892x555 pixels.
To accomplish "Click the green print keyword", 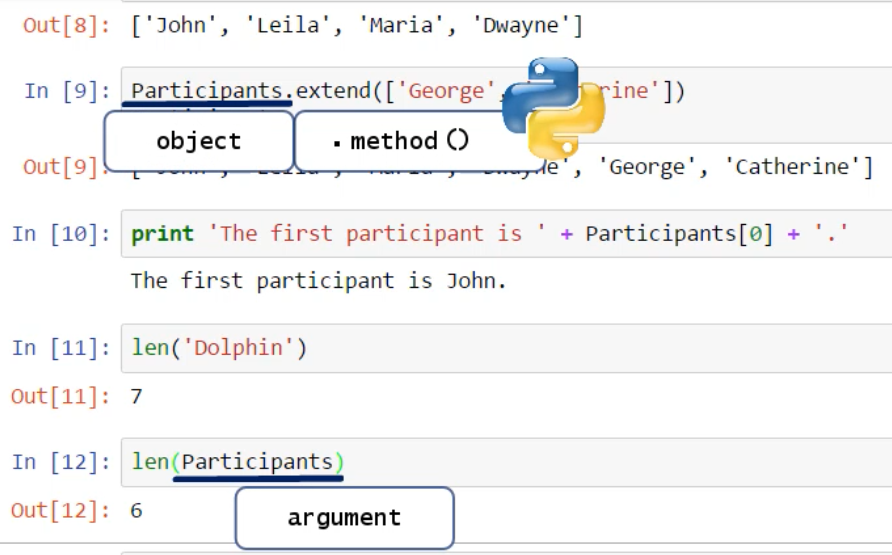I will click(162, 234).
